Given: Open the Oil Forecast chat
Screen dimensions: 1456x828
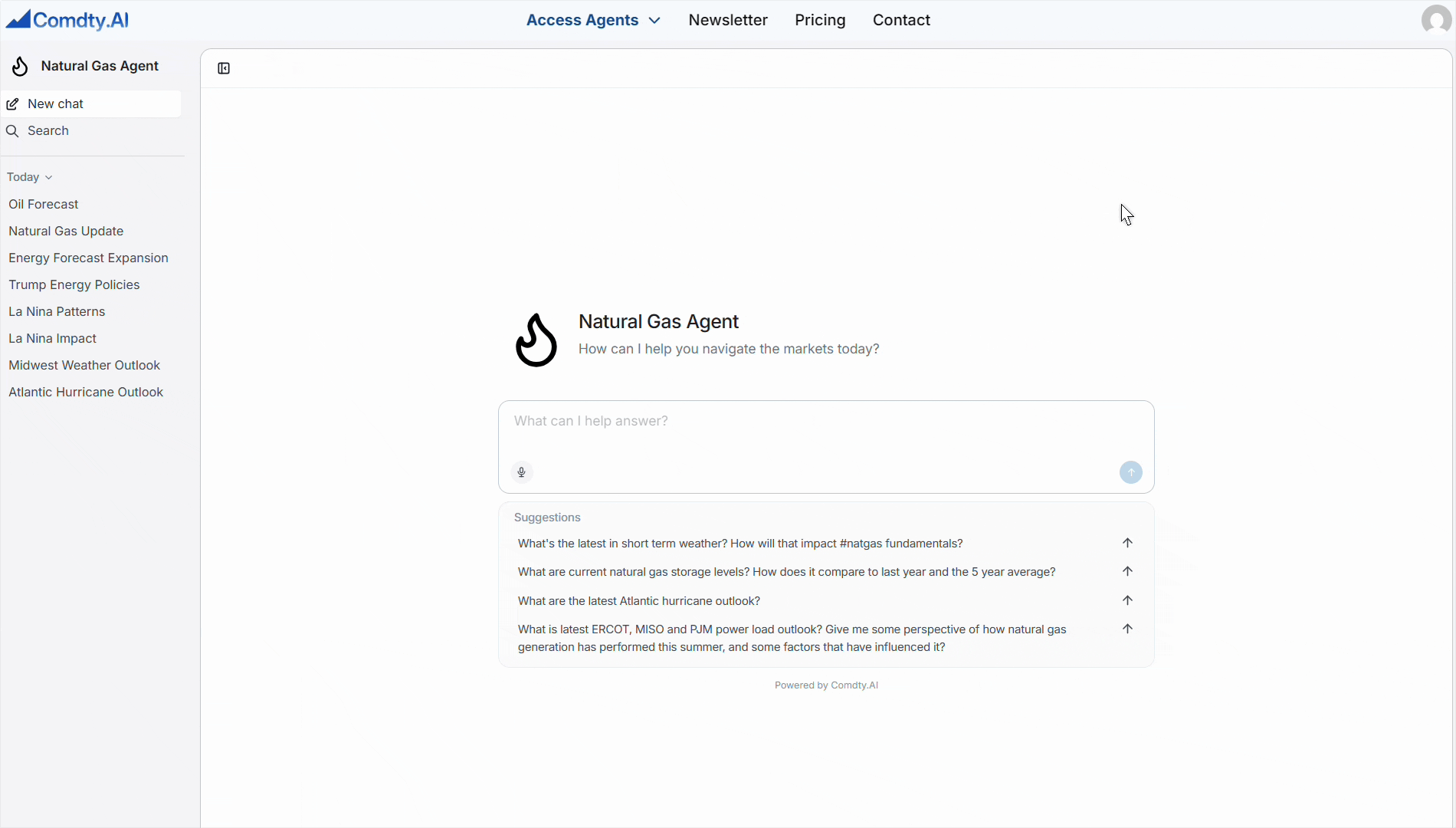Looking at the screenshot, I should [x=44, y=205].
